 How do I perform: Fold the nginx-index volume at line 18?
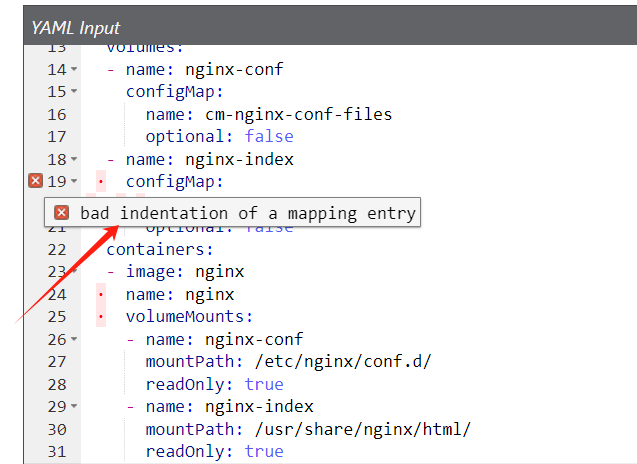(74, 159)
